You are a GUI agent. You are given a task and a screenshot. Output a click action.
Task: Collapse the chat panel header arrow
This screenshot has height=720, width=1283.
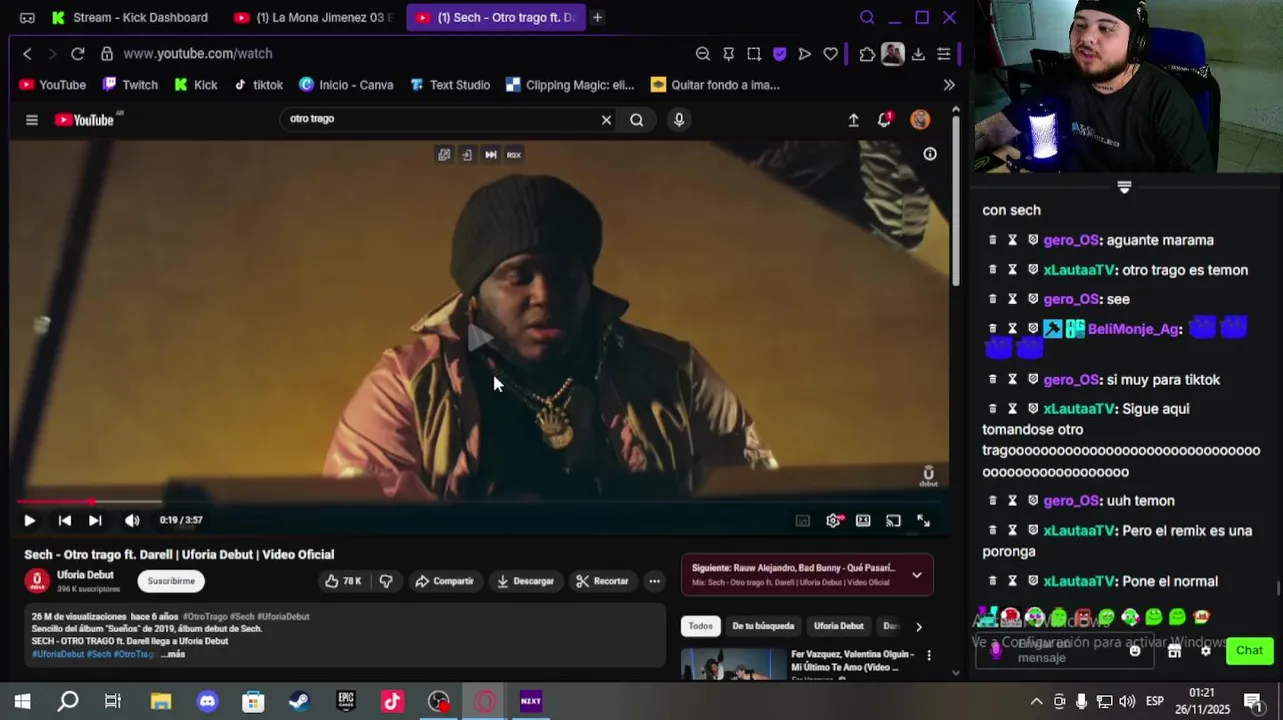tap(1124, 187)
